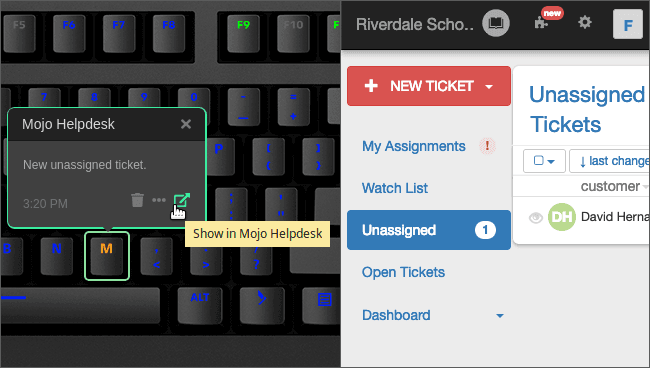Image resolution: width=650 pixels, height=368 pixels.
Task: Open the knowledge base book icon
Action: (495, 23)
